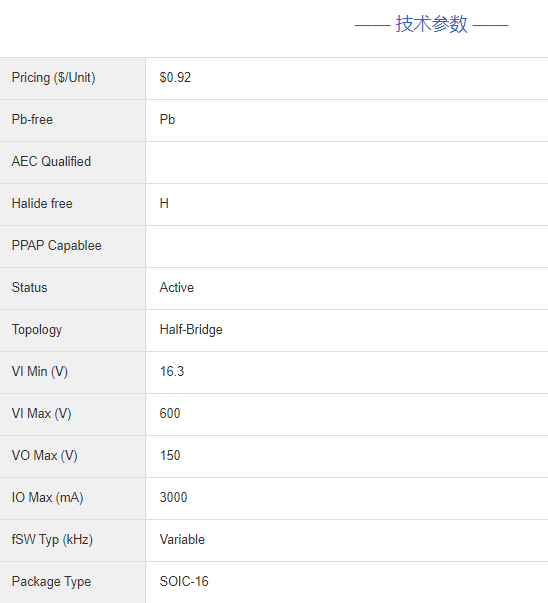Screen dimensions: 548x603
Task: Select the H value for Halide free
Action: 164,203
